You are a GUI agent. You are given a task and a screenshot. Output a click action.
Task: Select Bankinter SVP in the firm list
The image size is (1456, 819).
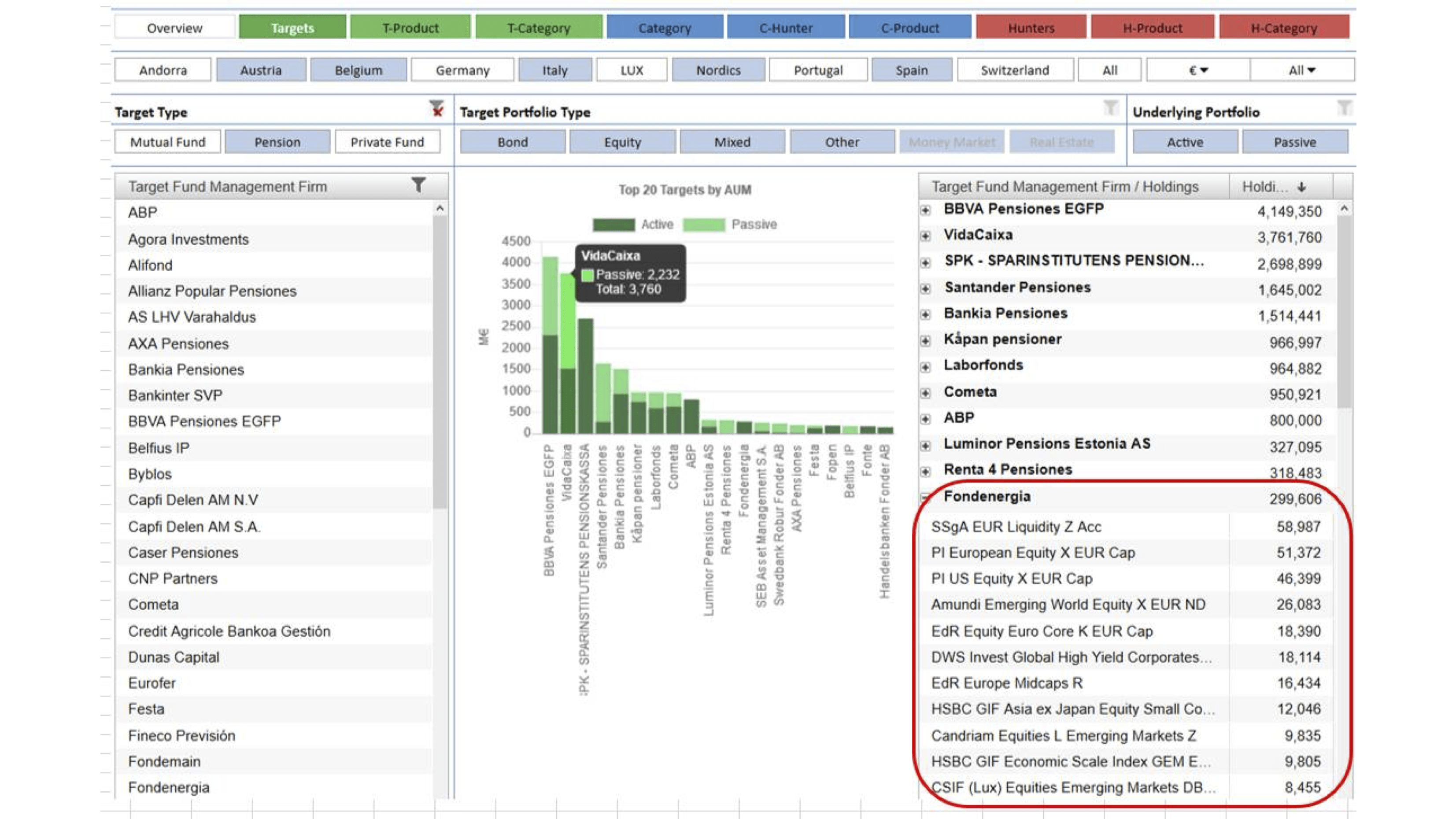point(274,396)
